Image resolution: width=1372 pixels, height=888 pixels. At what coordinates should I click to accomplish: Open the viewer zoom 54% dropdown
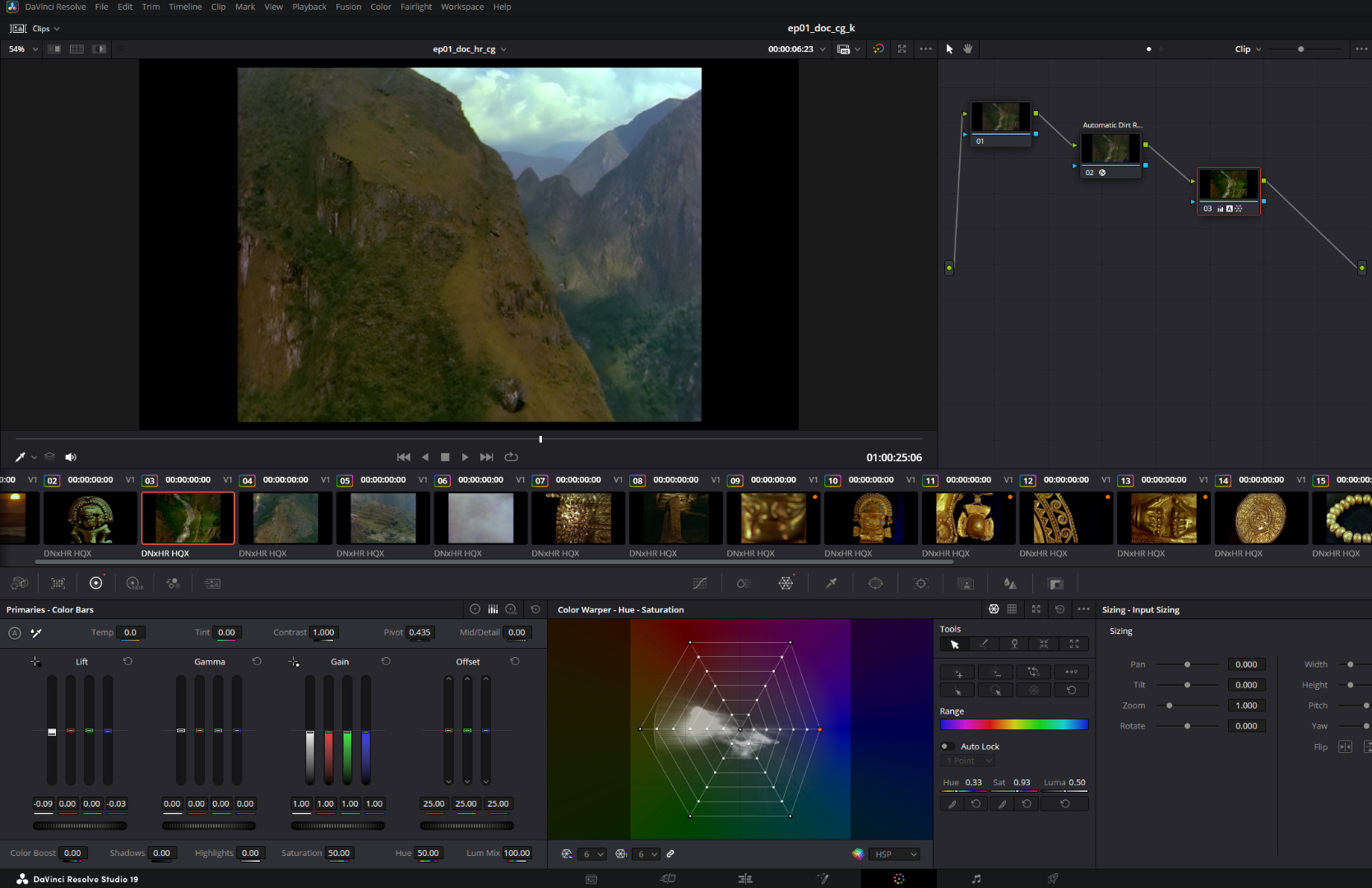pyautogui.click(x=23, y=49)
